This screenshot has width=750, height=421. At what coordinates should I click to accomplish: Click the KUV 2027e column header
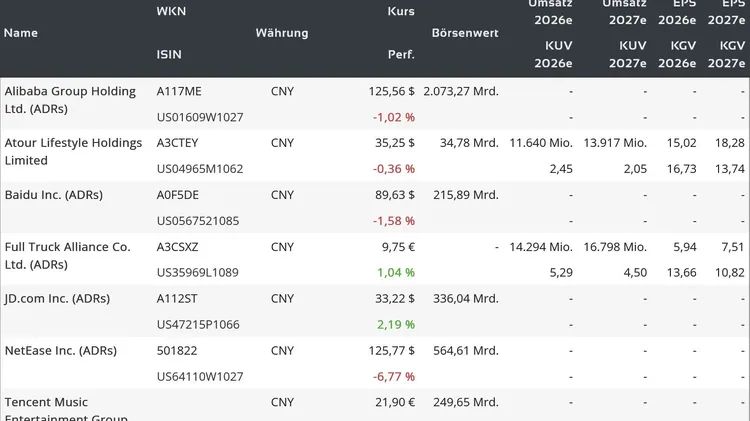pyautogui.click(x=628, y=55)
